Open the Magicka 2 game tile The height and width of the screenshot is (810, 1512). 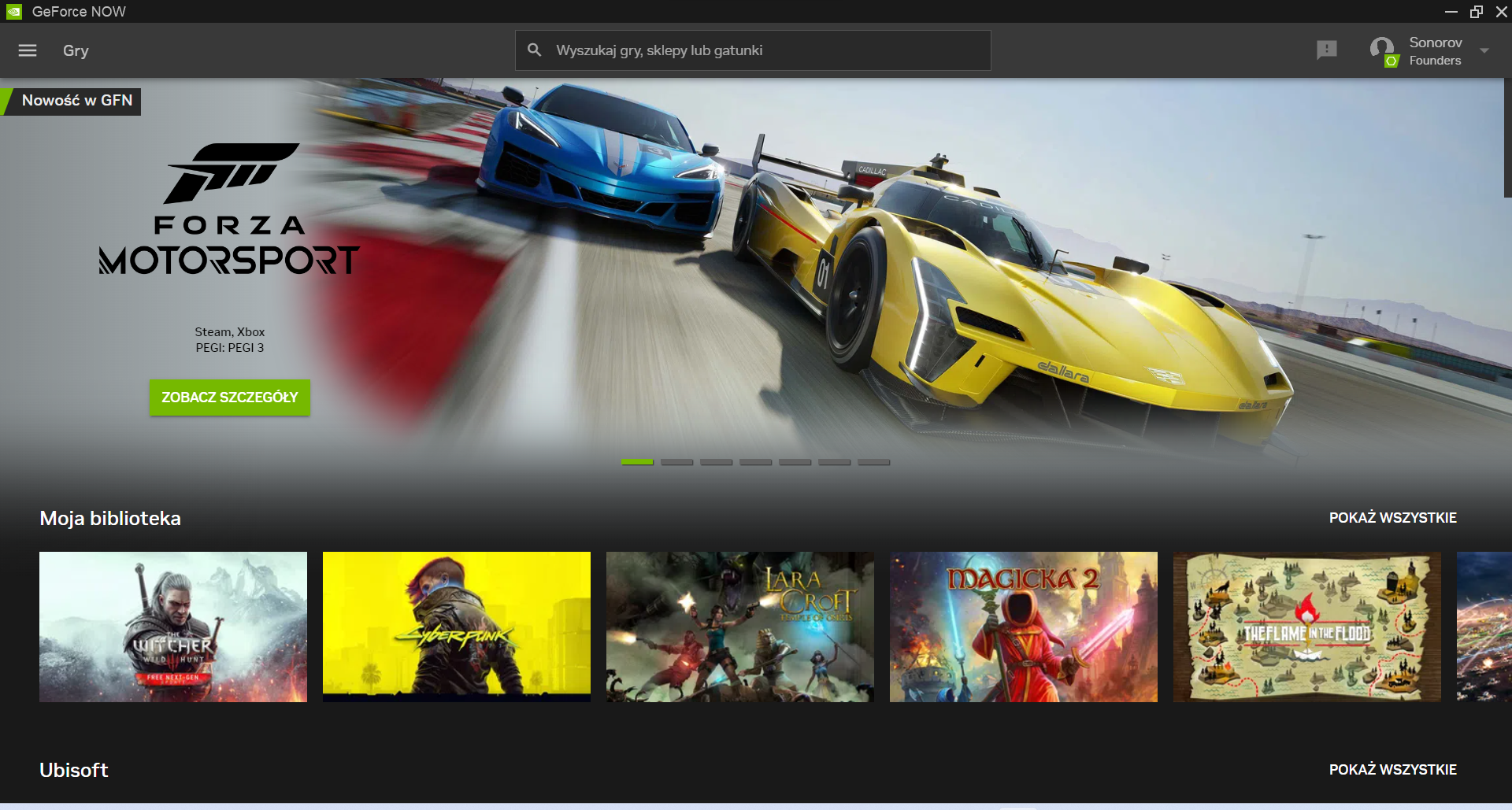(1024, 627)
